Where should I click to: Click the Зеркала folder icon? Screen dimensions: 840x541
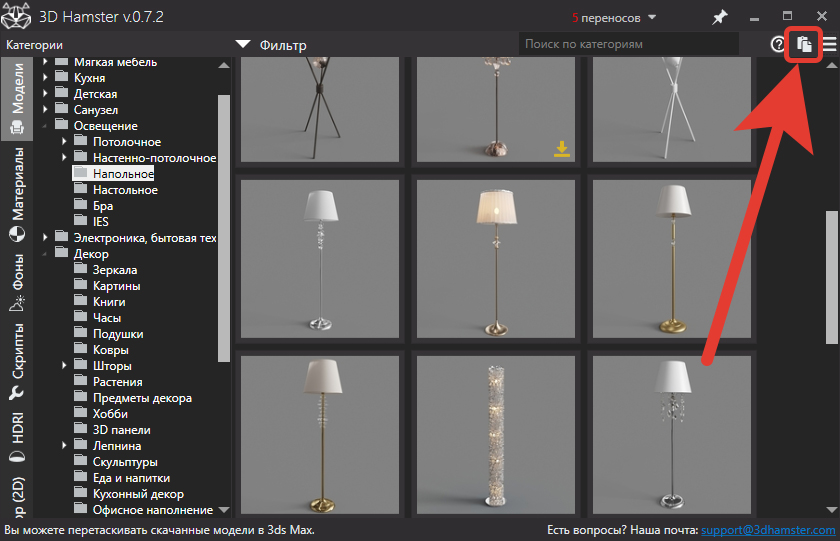80,269
